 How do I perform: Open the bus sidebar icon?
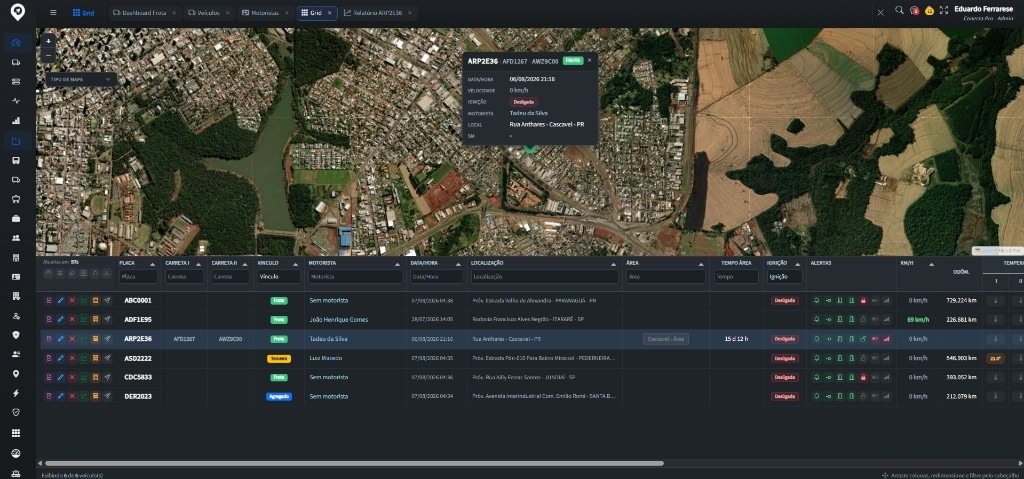pos(16,160)
